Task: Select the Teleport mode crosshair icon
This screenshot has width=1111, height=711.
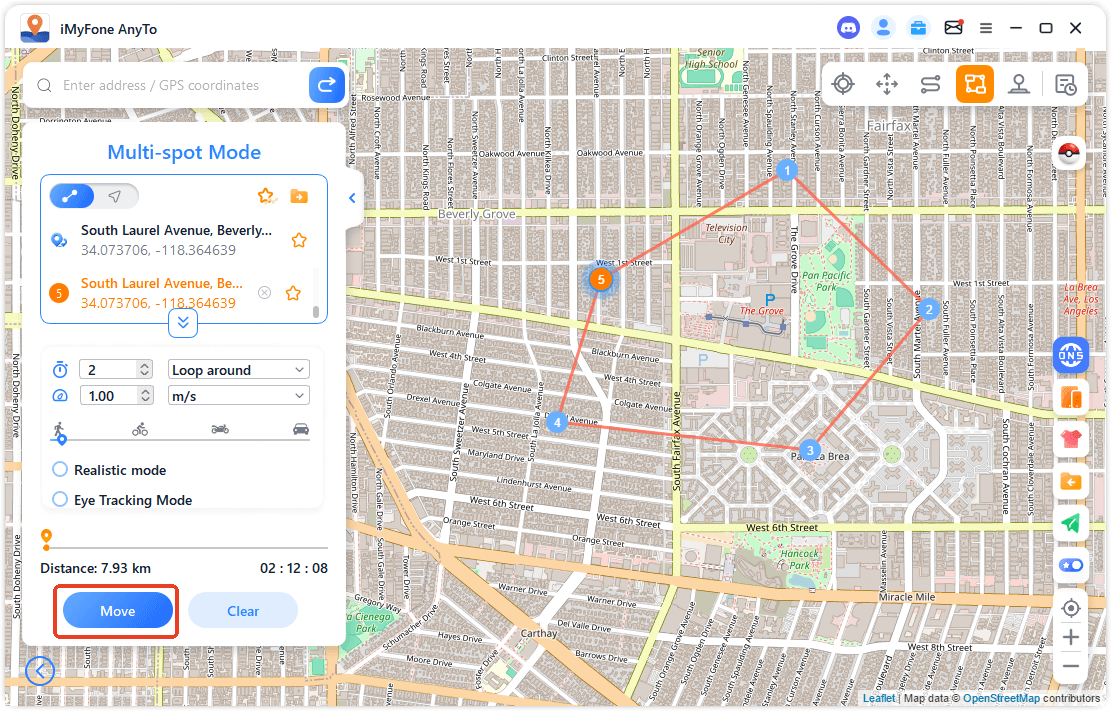Action: pyautogui.click(x=843, y=84)
